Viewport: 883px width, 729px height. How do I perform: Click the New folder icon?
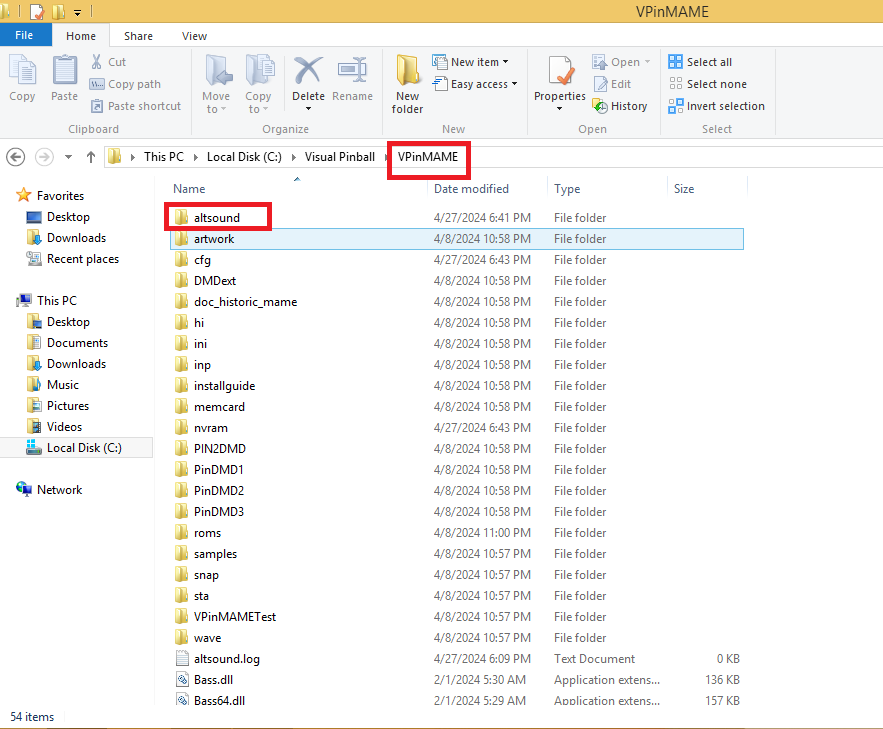(x=408, y=70)
